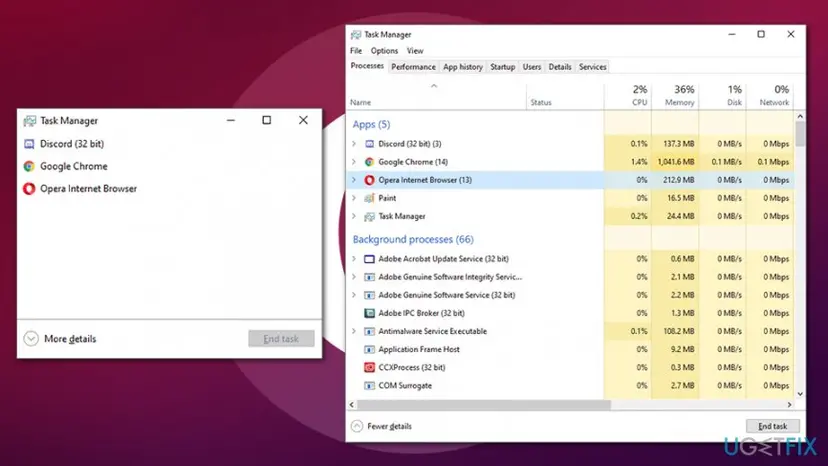Click the Adobe Genuine Software Service (32 bit) icon
Screen dimensions: 828x466
coord(370,295)
